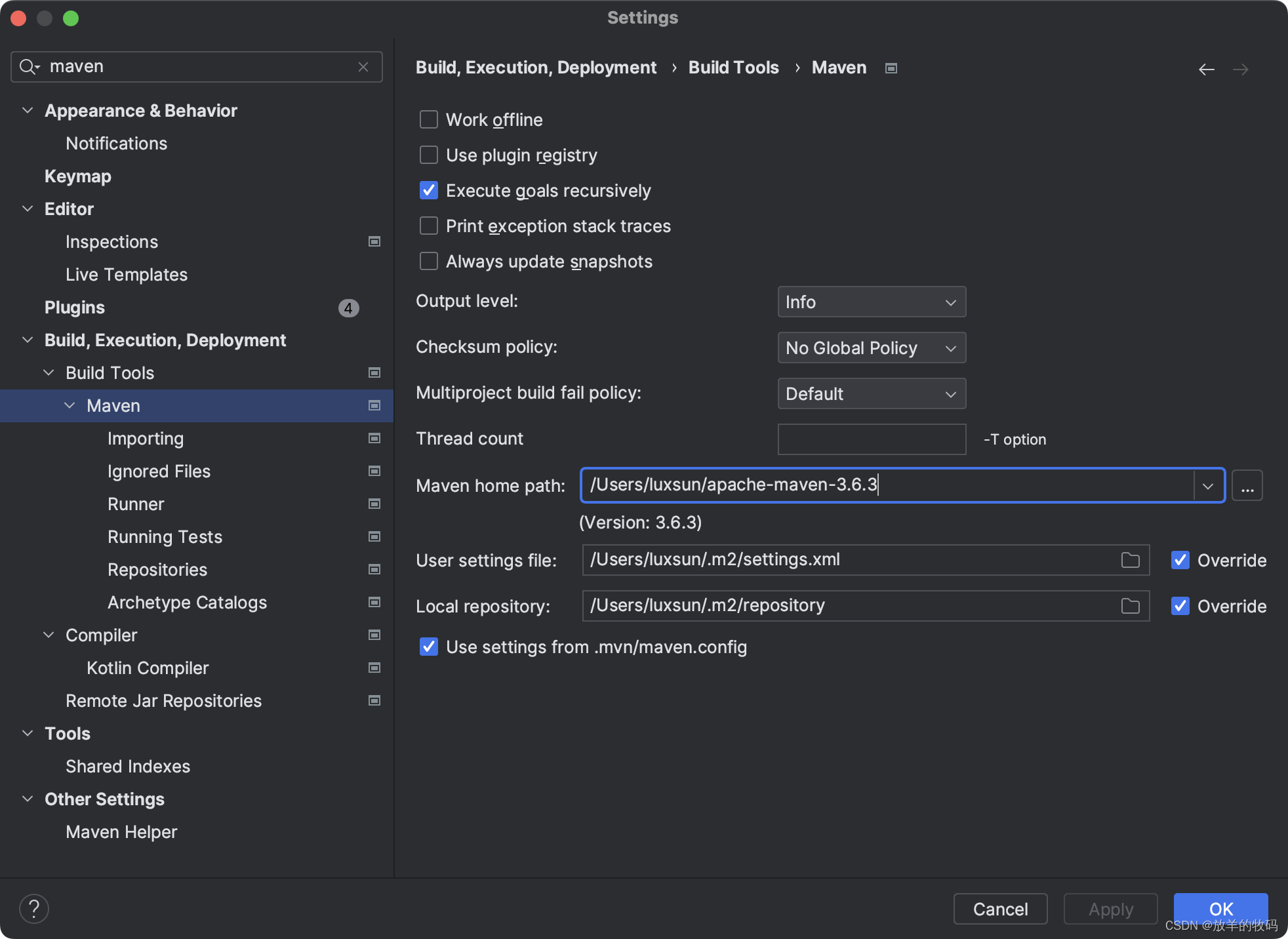Enable Use plugin registry checkbox
The image size is (1288, 939).
(x=429, y=155)
